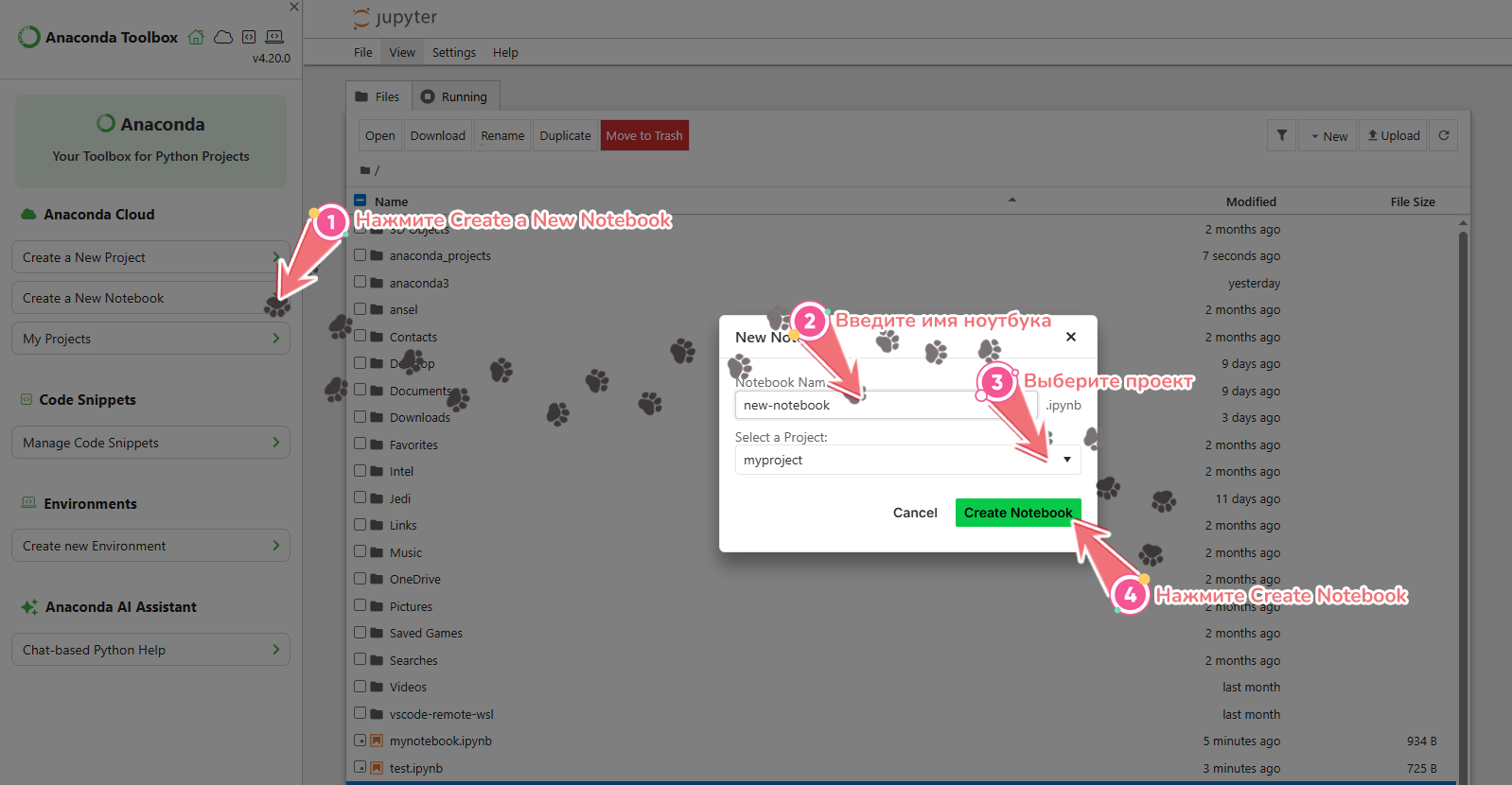Select the checkbox beside the Pictures folder
Image resolution: width=1512 pixels, height=785 pixels.
click(360, 606)
